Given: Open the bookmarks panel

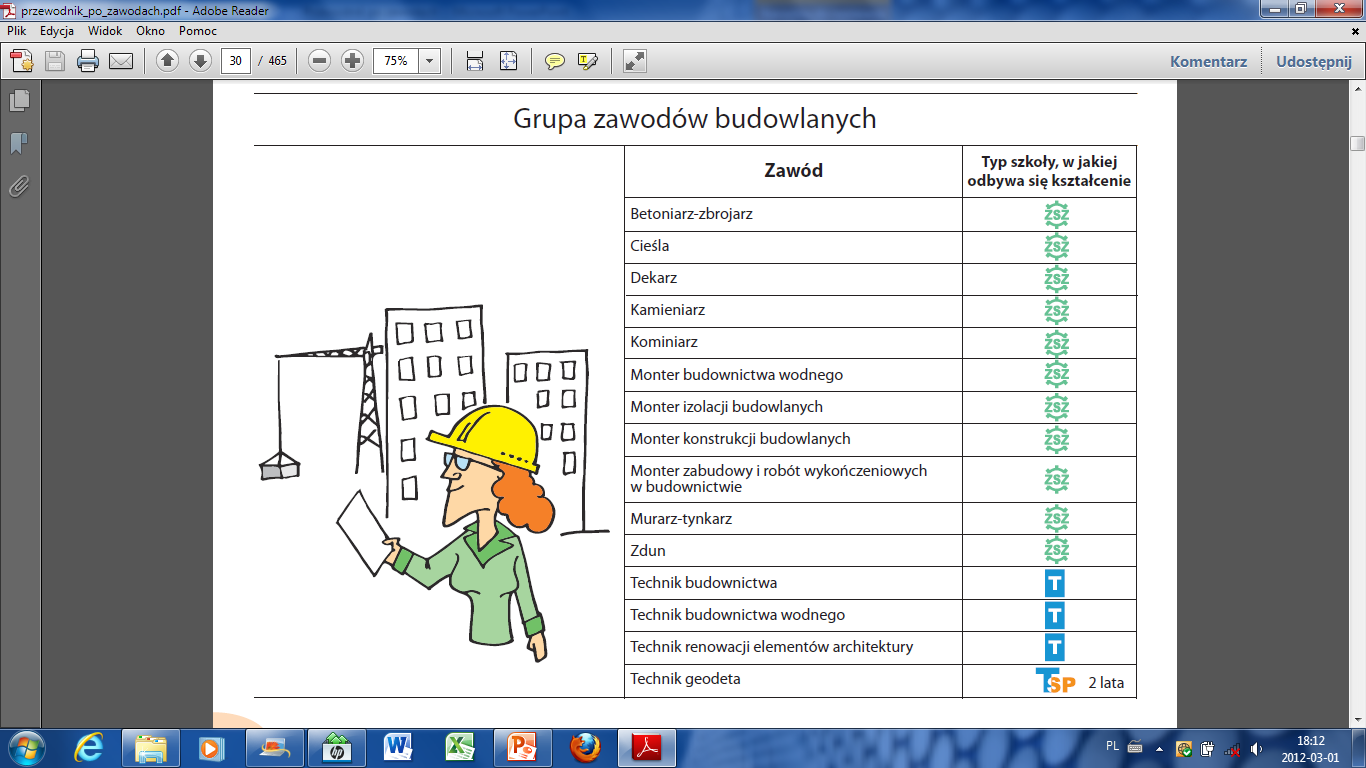Looking at the screenshot, I should point(19,143).
